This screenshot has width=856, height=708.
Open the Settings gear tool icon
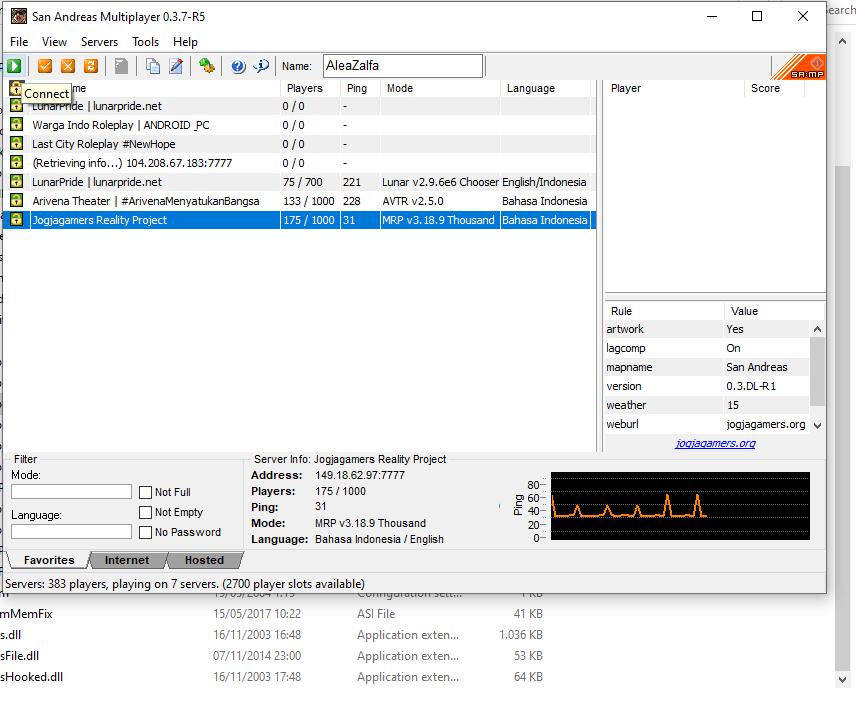pos(206,66)
